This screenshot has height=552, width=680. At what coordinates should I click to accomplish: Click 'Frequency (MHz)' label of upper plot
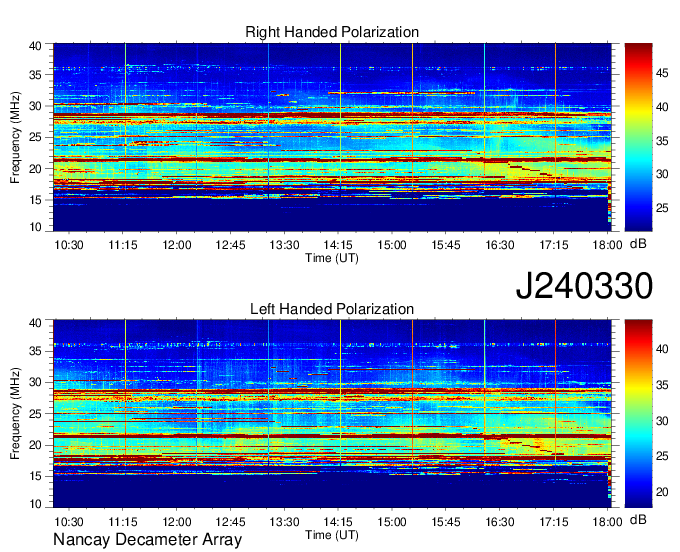[x=15, y=137]
